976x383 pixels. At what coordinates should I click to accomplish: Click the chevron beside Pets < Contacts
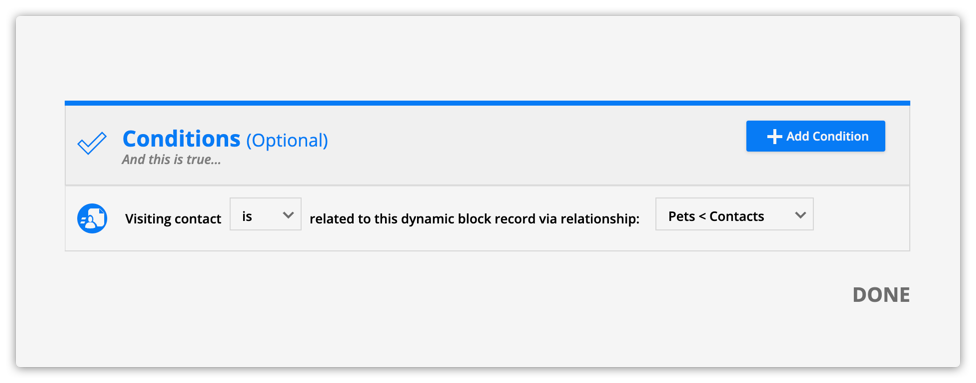(x=800, y=215)
